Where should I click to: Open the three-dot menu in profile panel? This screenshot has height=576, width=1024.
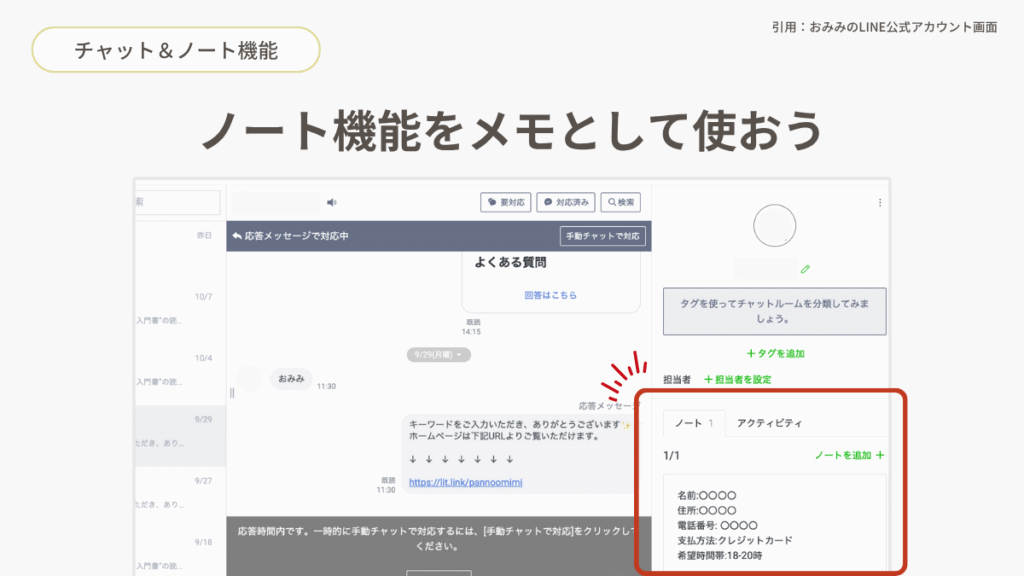coord(880,202)
